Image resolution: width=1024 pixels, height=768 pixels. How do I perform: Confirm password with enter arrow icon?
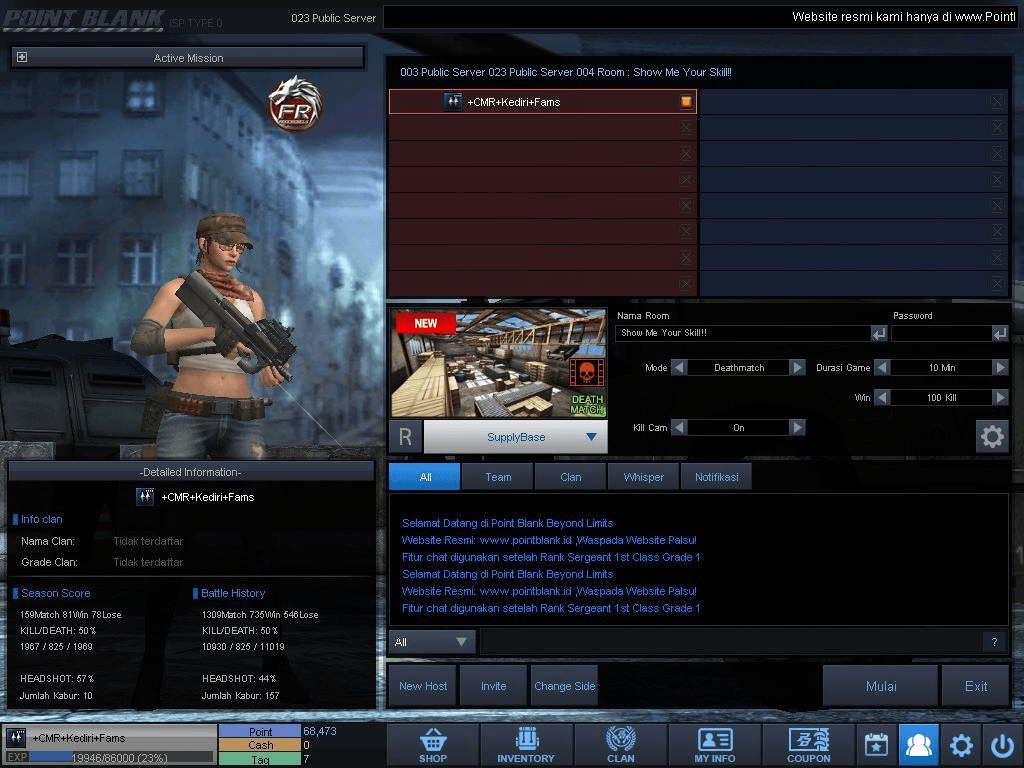pyautogui.click(x=1000, y=334)
